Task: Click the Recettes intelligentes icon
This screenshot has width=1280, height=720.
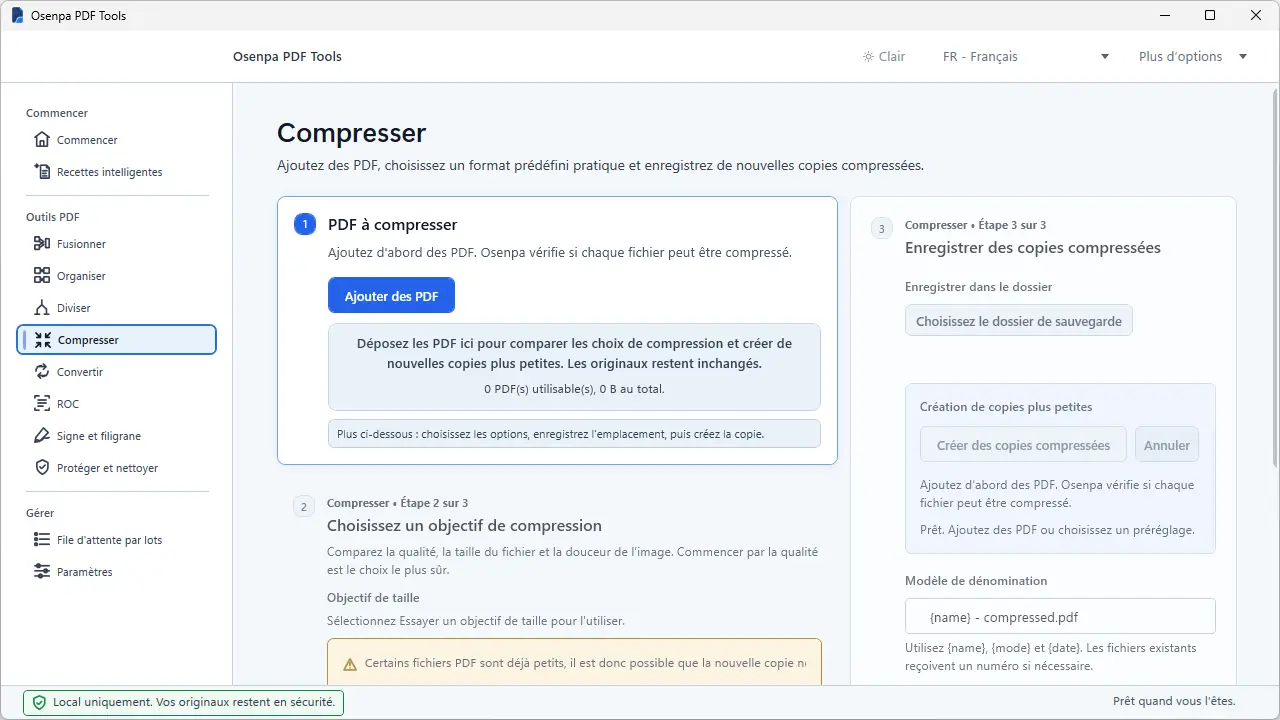Action: pyautogui.click(x=42, y=172)
